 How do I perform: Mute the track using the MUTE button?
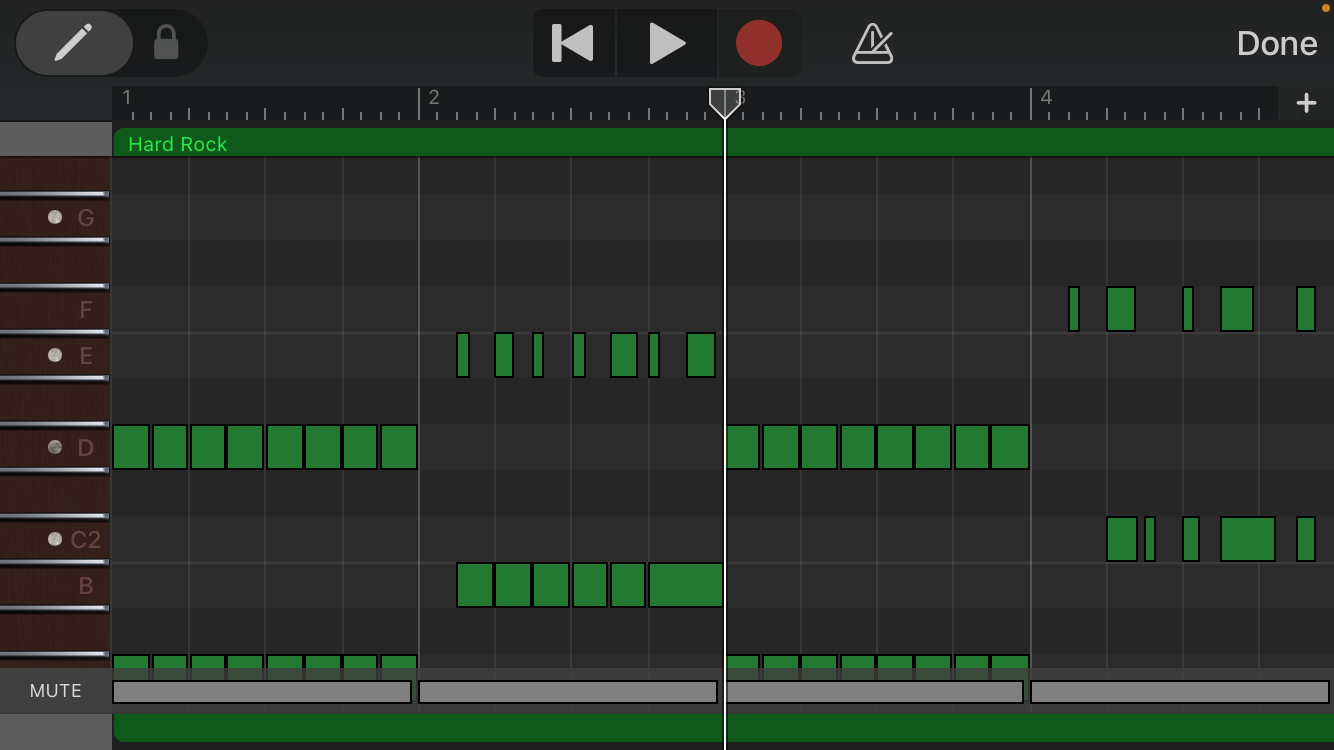coord(55,690)
